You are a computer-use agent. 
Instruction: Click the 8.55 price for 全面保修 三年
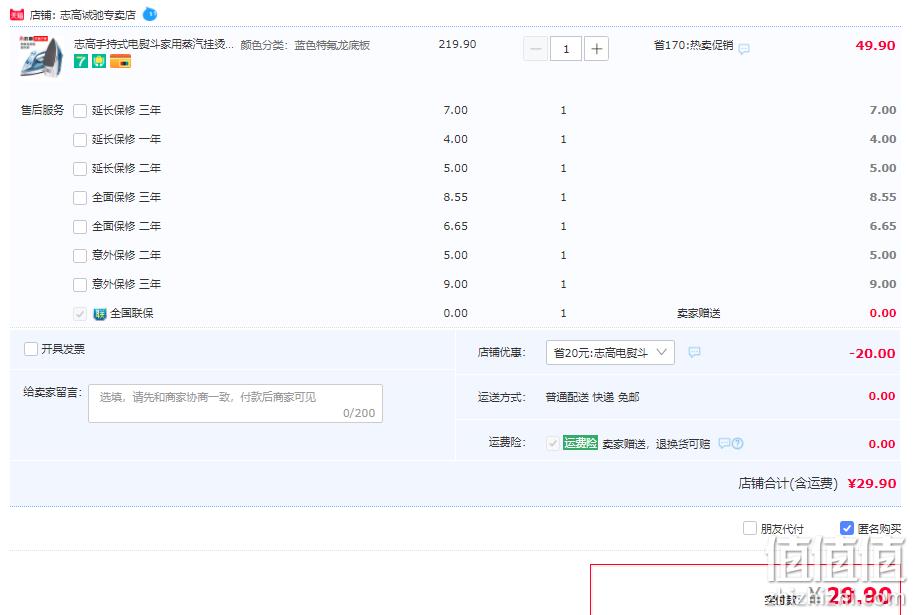455,197
